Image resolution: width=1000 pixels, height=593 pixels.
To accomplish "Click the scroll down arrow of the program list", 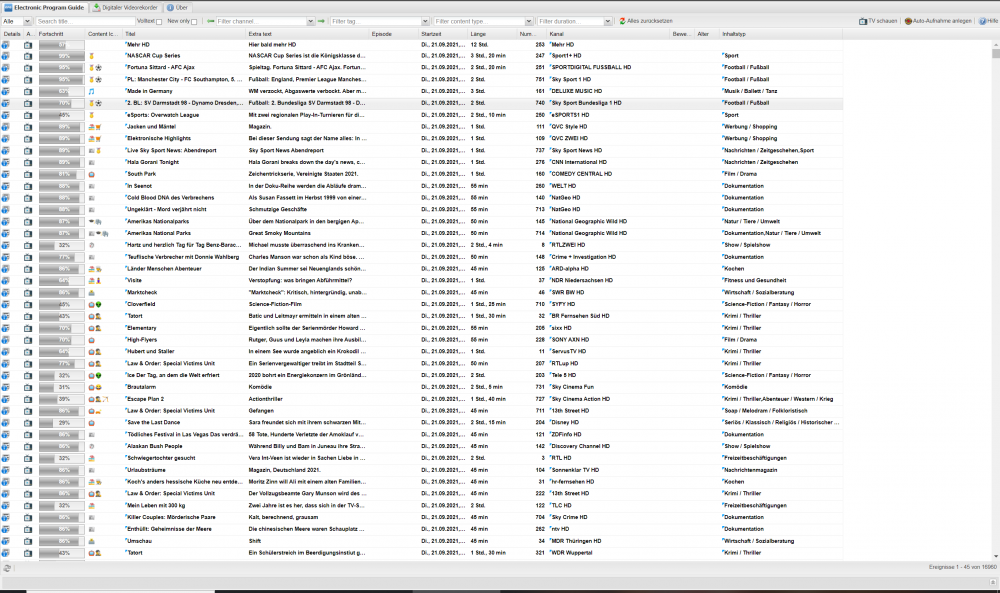I will click(996, 557).
